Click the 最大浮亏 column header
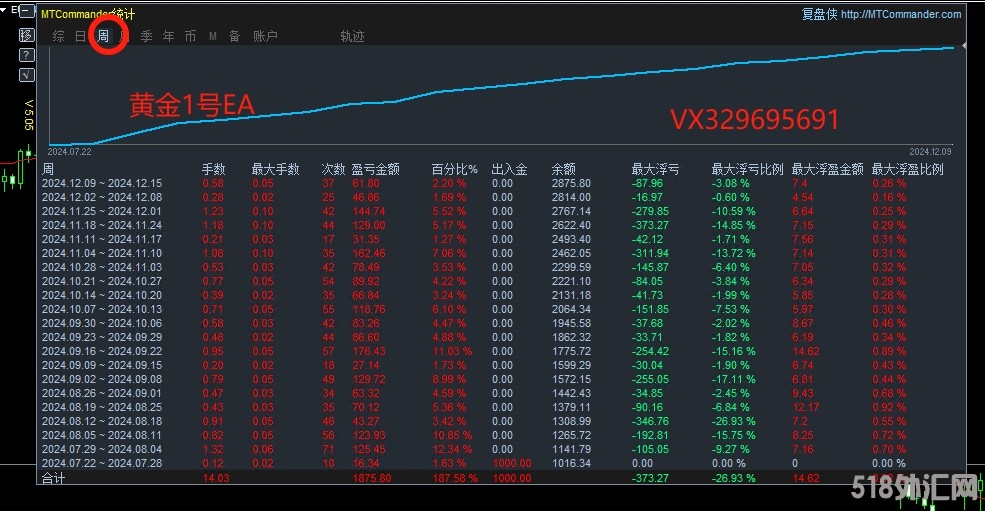 [655, 169]
